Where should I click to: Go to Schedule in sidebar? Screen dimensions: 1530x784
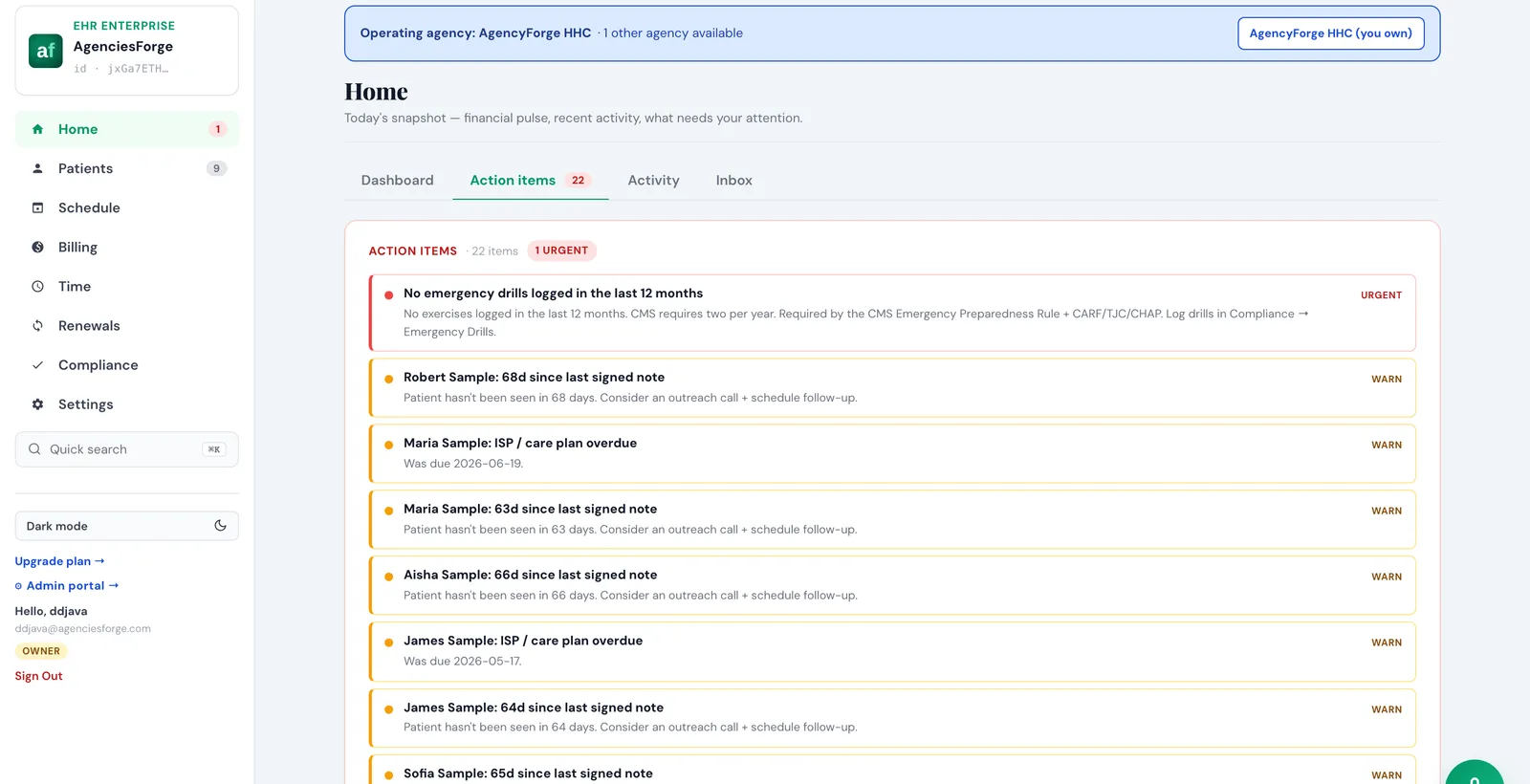pyautogui.click(x=126, y=207)
